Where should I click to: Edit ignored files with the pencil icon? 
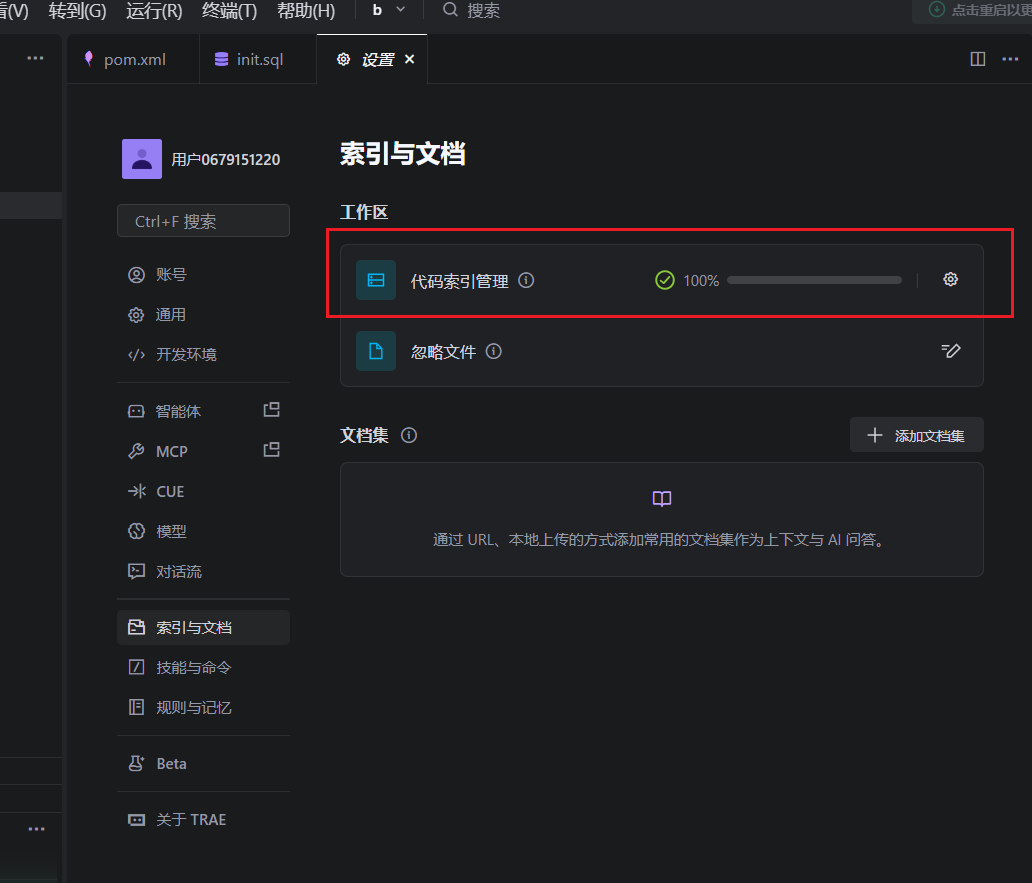950,351
